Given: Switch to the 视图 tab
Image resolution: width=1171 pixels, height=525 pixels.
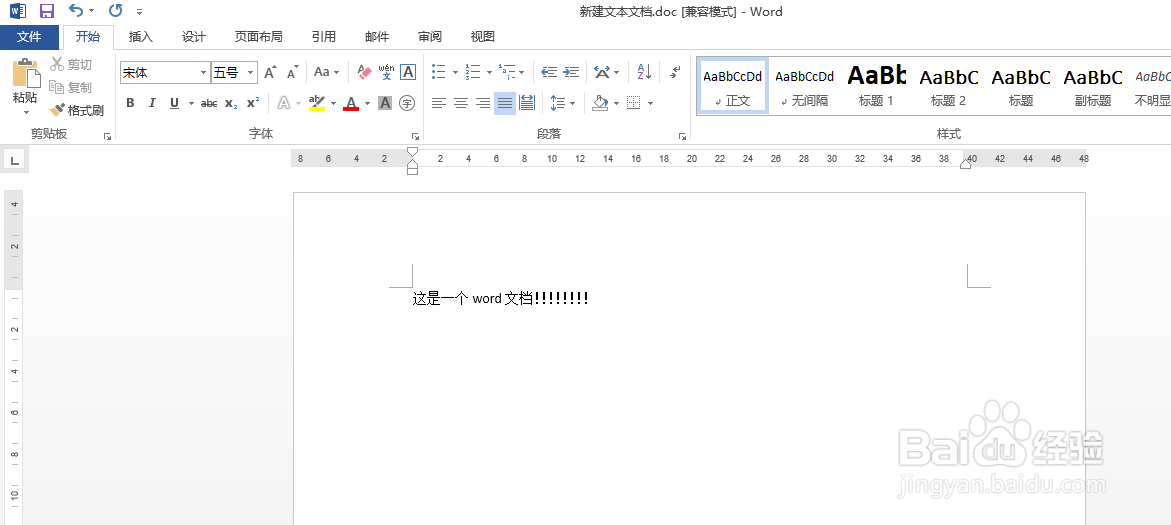Looking at the screenshot, I should tap(482, 37).
